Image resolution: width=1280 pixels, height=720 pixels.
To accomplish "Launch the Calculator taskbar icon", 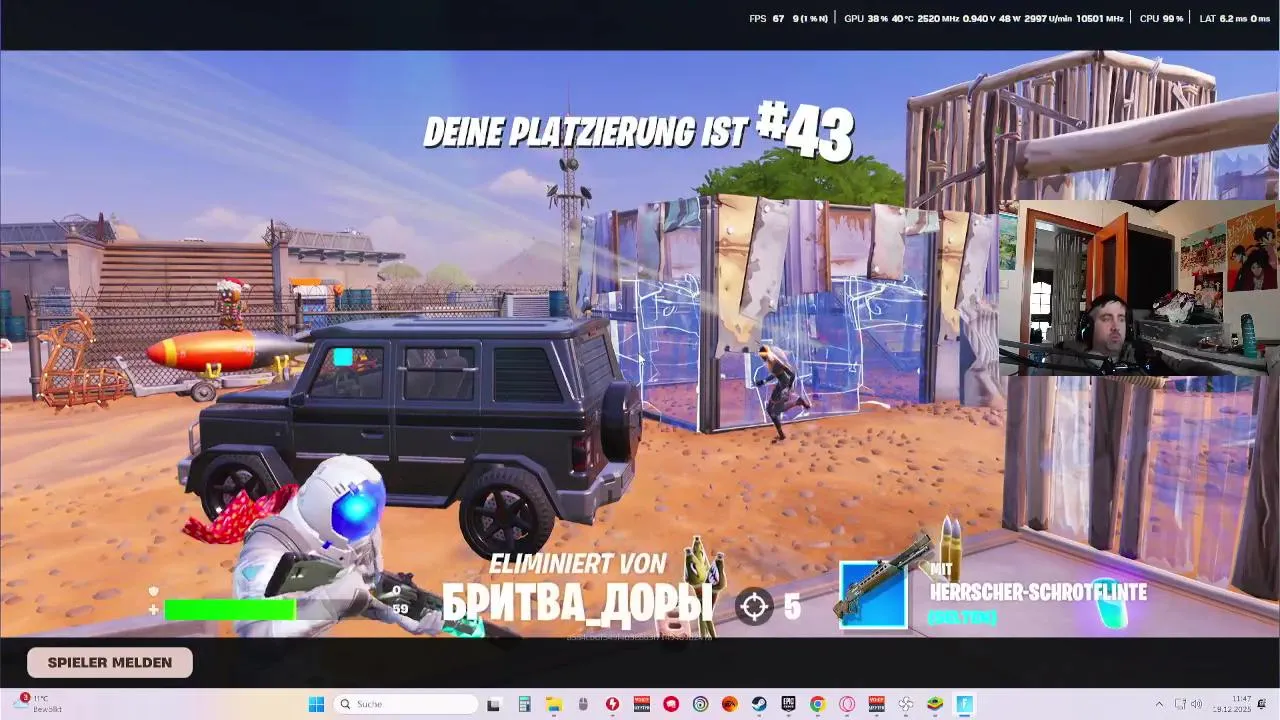I will click(x=523, y=704).
